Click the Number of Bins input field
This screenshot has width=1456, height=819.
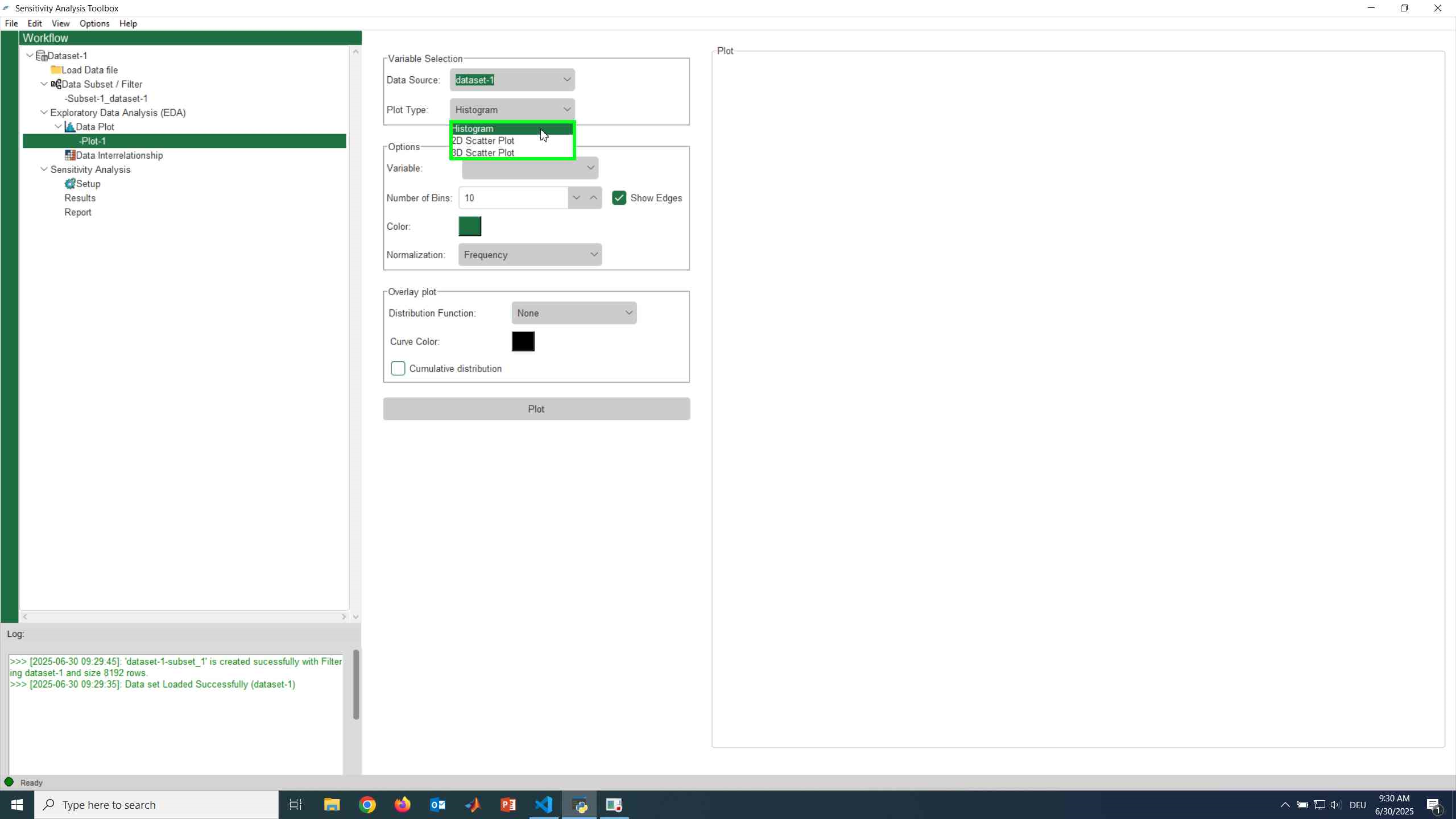click(x=513, y=198)
